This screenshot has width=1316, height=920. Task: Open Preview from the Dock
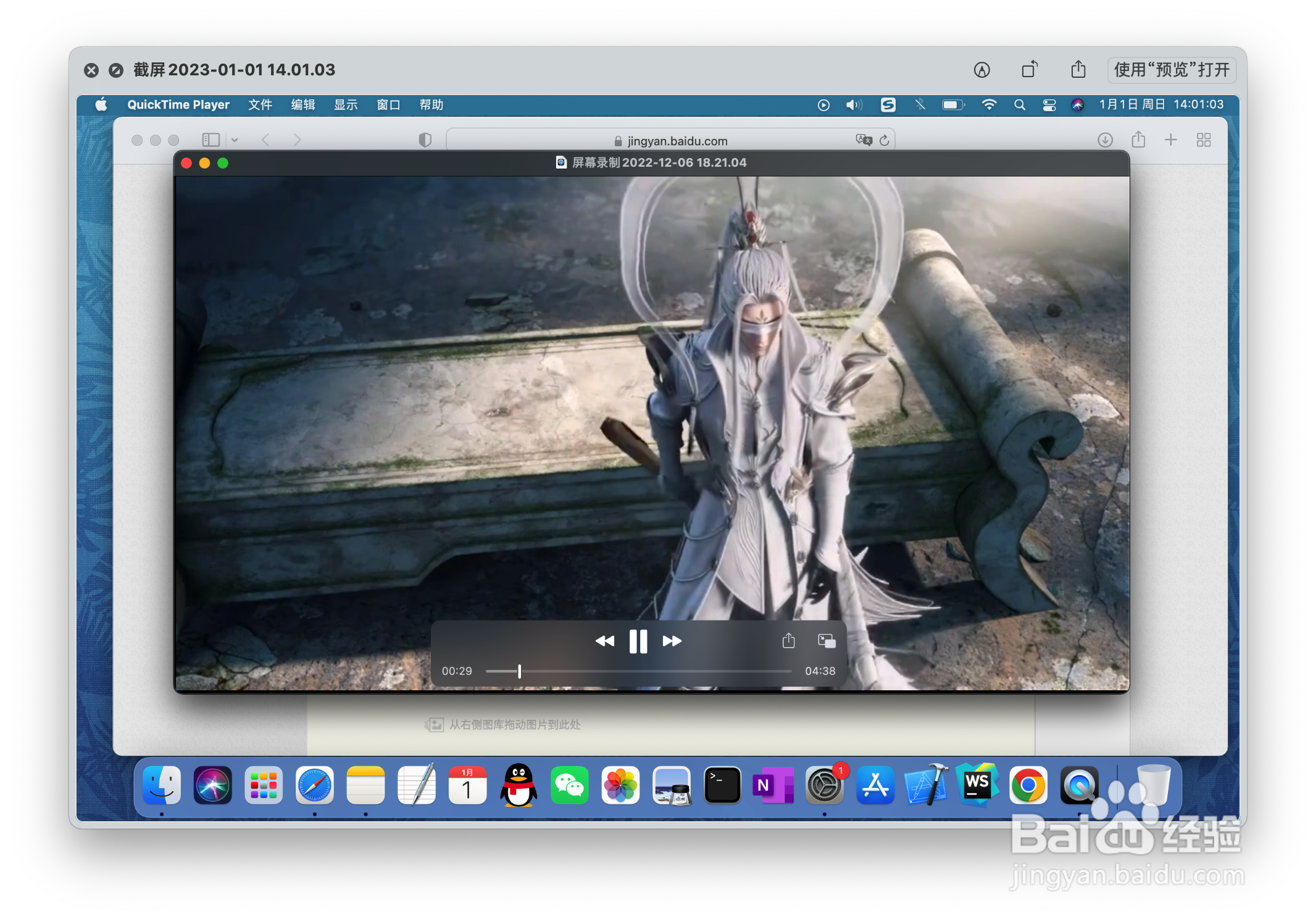pyautogui.click(x=672, y=785)
